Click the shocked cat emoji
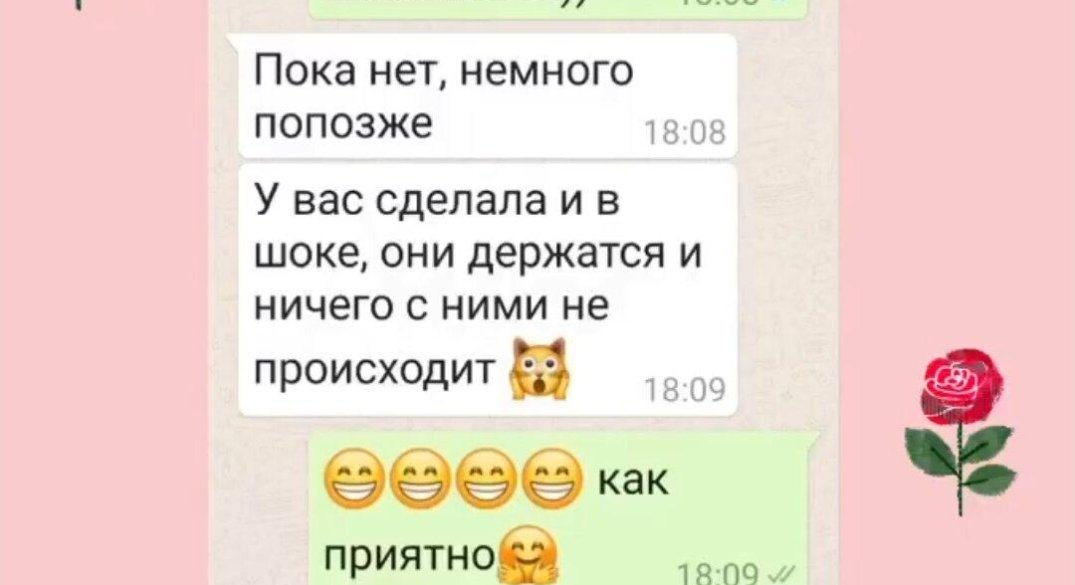The width and height of the screenshot is (1075, 585). (540, 368)
